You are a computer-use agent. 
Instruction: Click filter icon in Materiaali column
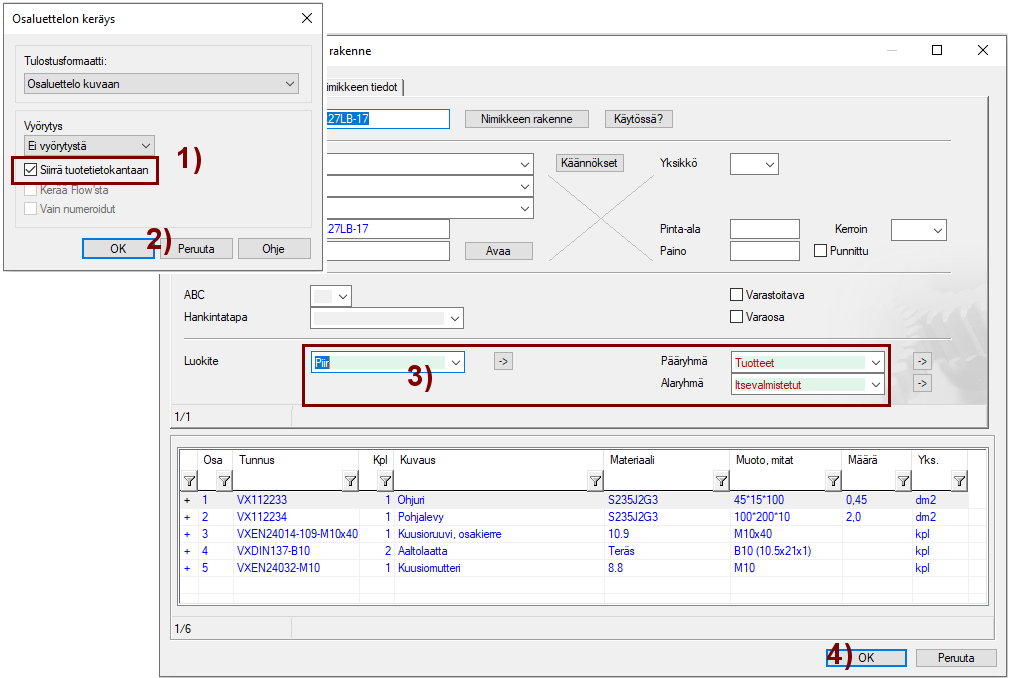click(x=720, y=481)
